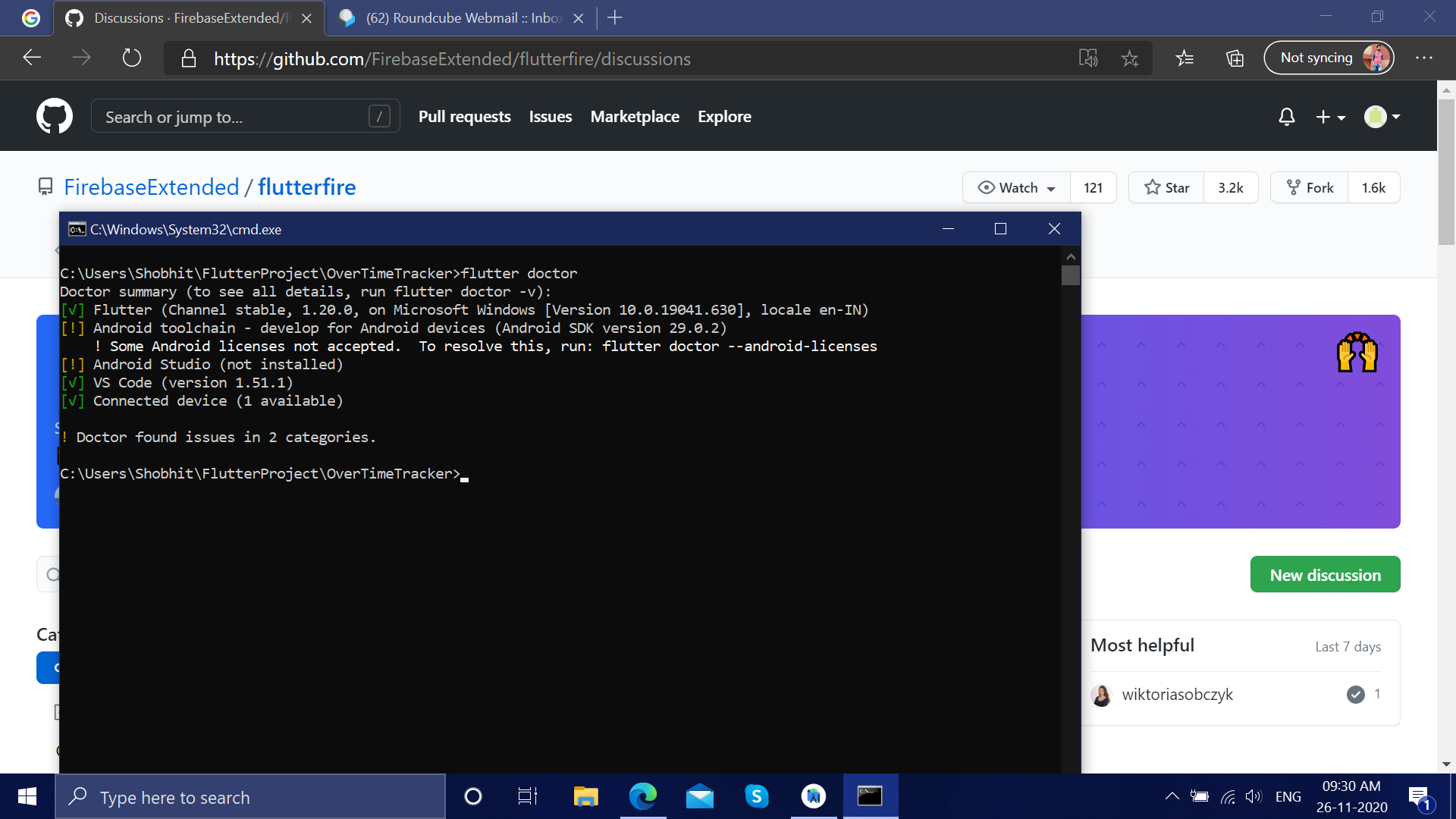Close the Discussions GitHub tab
The width and height of the screenshot is (1456, 819).
[x=306, y=18]
